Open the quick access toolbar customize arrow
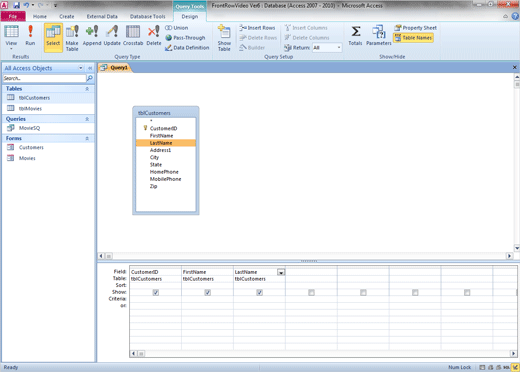Screen dimensions: 520x372 [55, 5]
